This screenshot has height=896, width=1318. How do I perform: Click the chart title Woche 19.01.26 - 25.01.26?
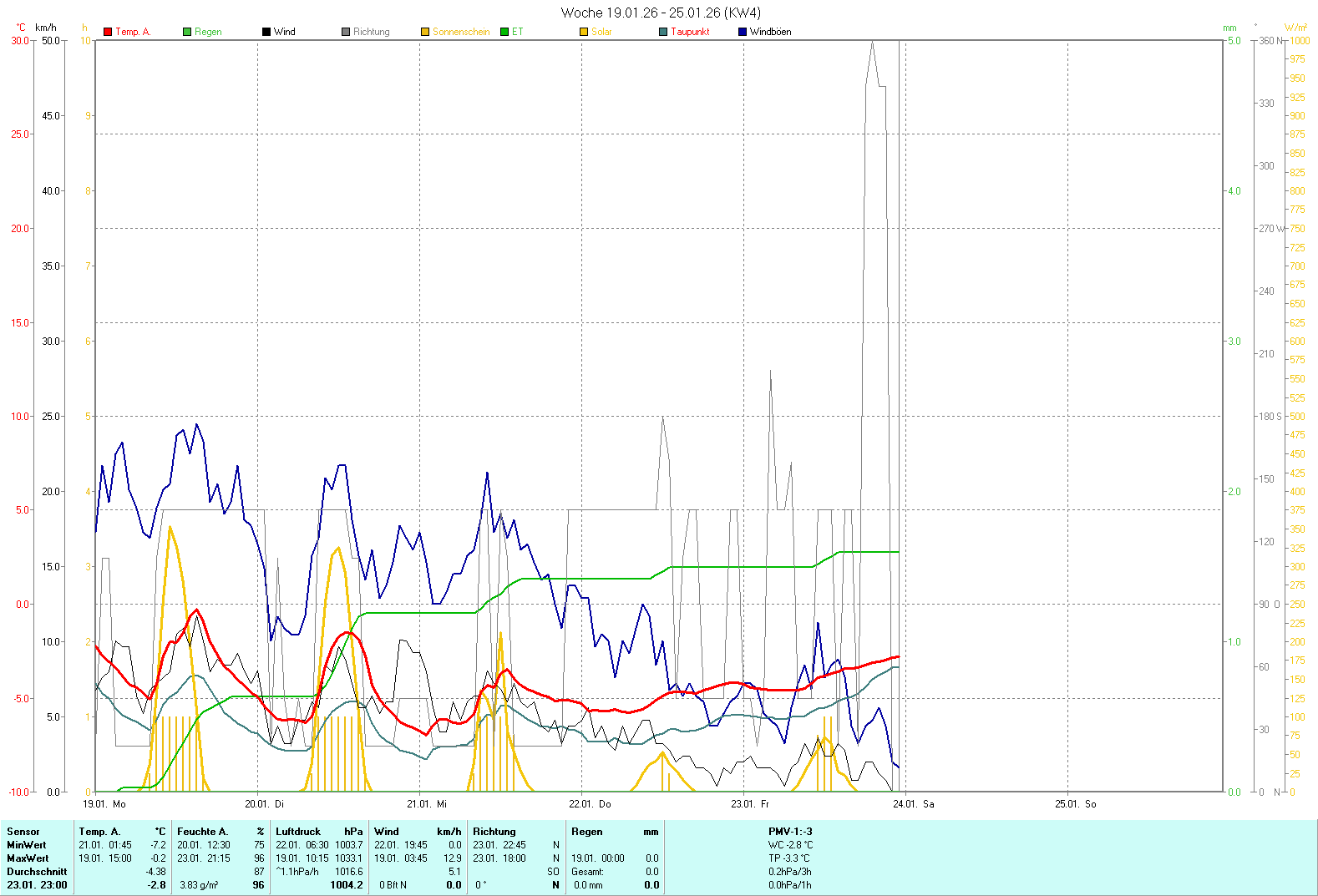click(x=661, y=13)
